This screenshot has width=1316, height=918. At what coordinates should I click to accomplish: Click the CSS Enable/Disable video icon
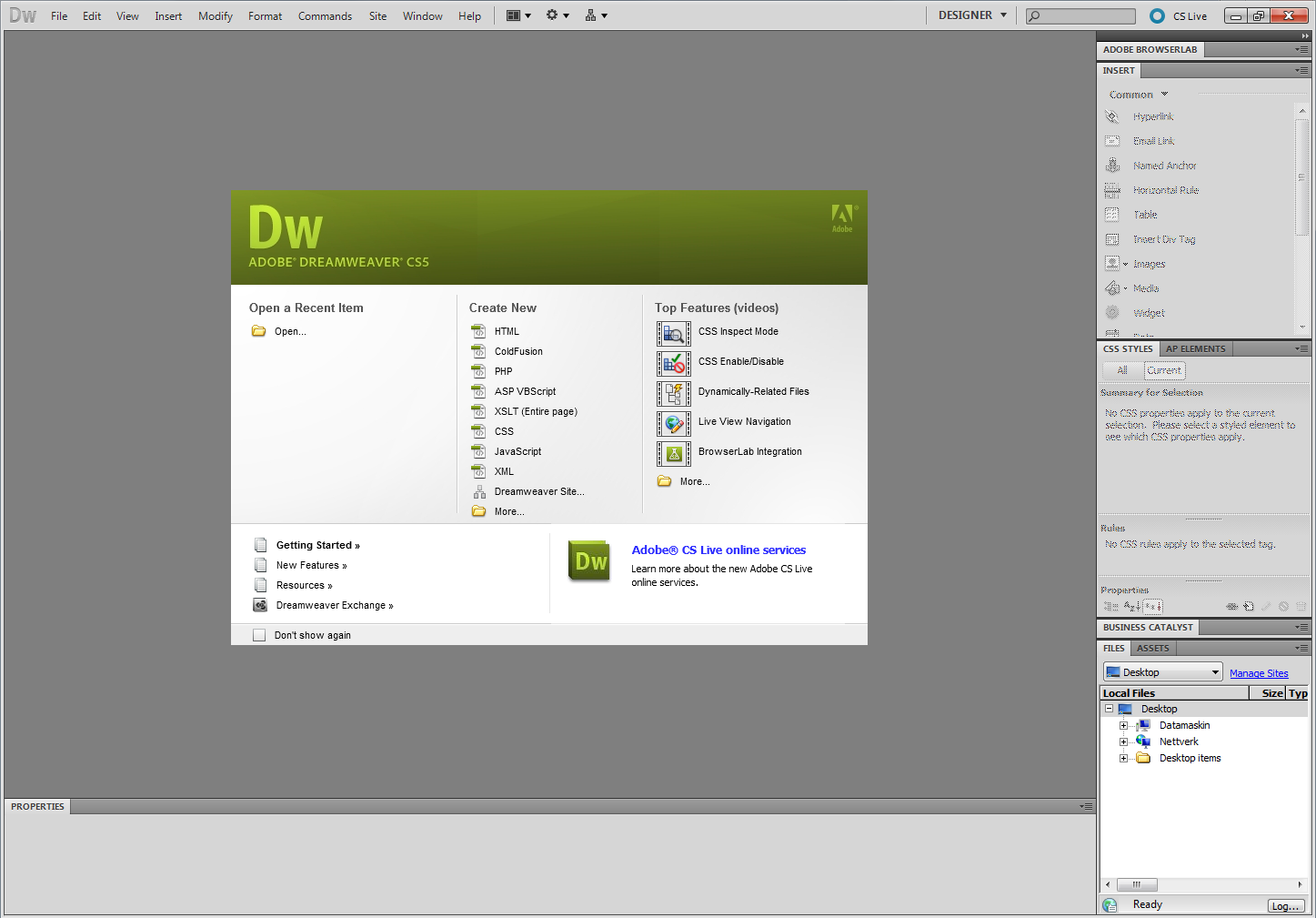[x=674, y=363]
